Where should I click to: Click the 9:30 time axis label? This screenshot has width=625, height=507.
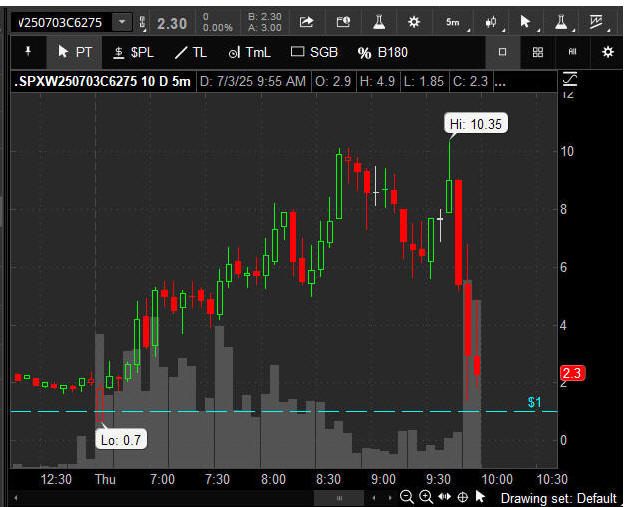click(438, 479)
